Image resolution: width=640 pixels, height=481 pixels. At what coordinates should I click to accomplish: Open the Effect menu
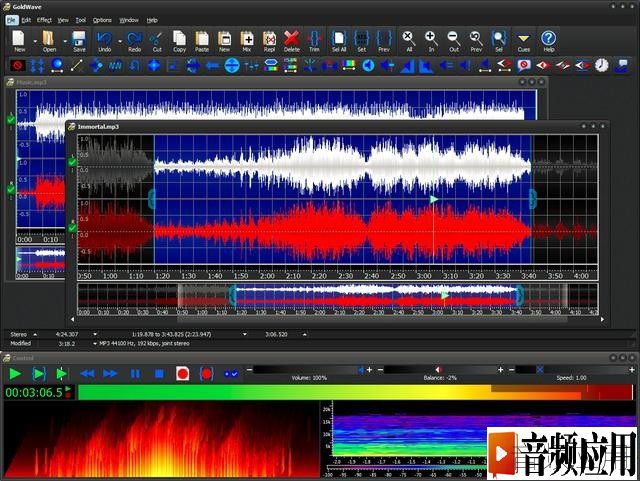click(44, 20)
